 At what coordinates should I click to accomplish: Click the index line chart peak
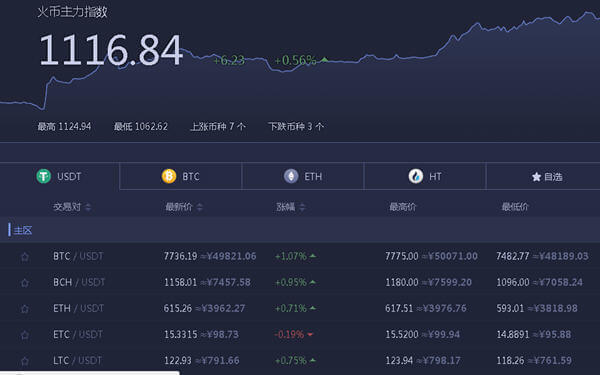pyautogui.click(x=586, y=13)
